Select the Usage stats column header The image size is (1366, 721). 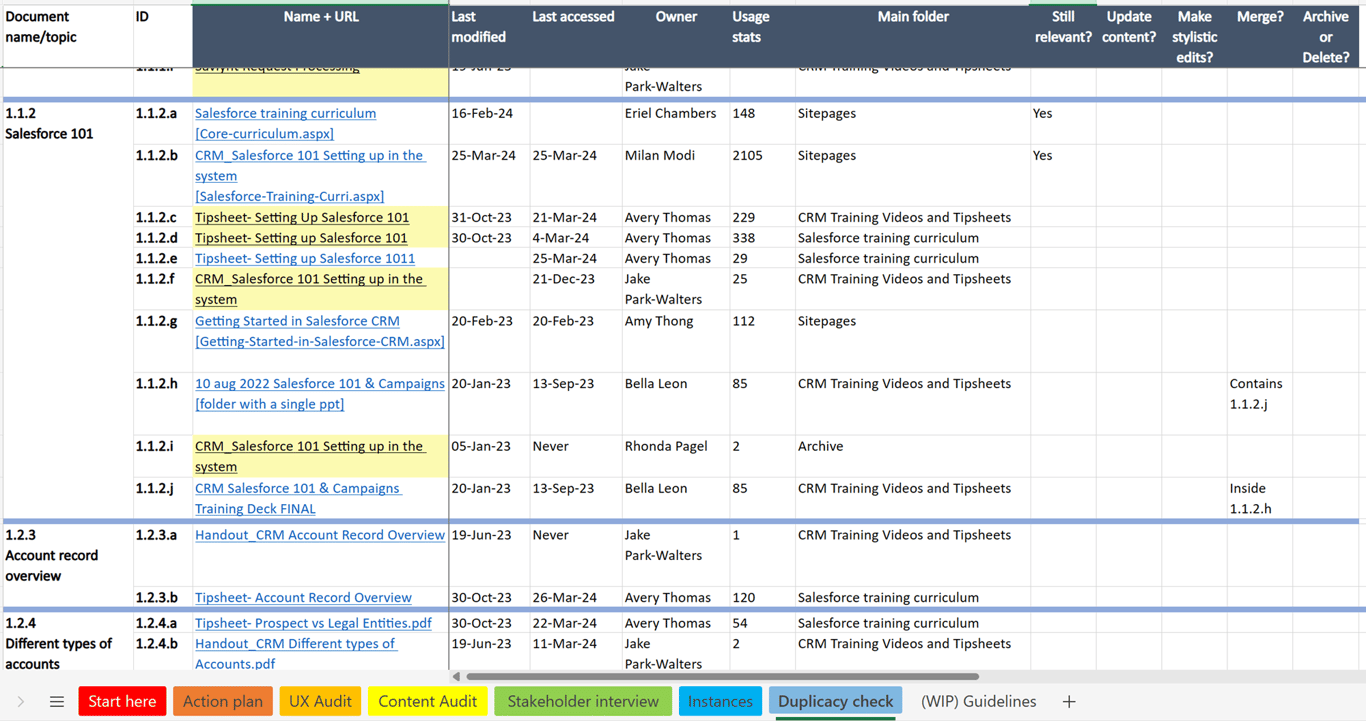pos(762,36)
